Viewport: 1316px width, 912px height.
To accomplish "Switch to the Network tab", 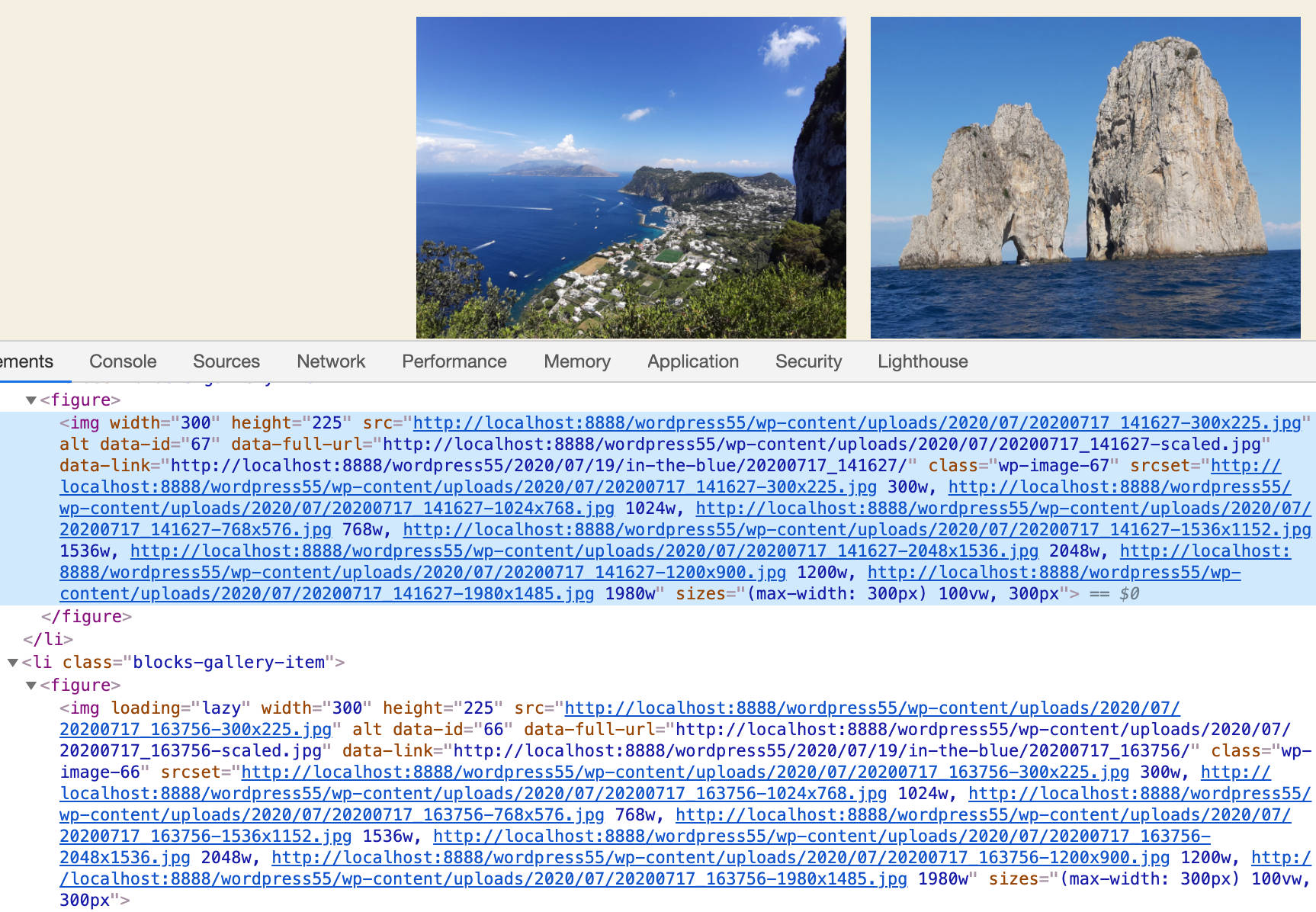I will 330,361.
